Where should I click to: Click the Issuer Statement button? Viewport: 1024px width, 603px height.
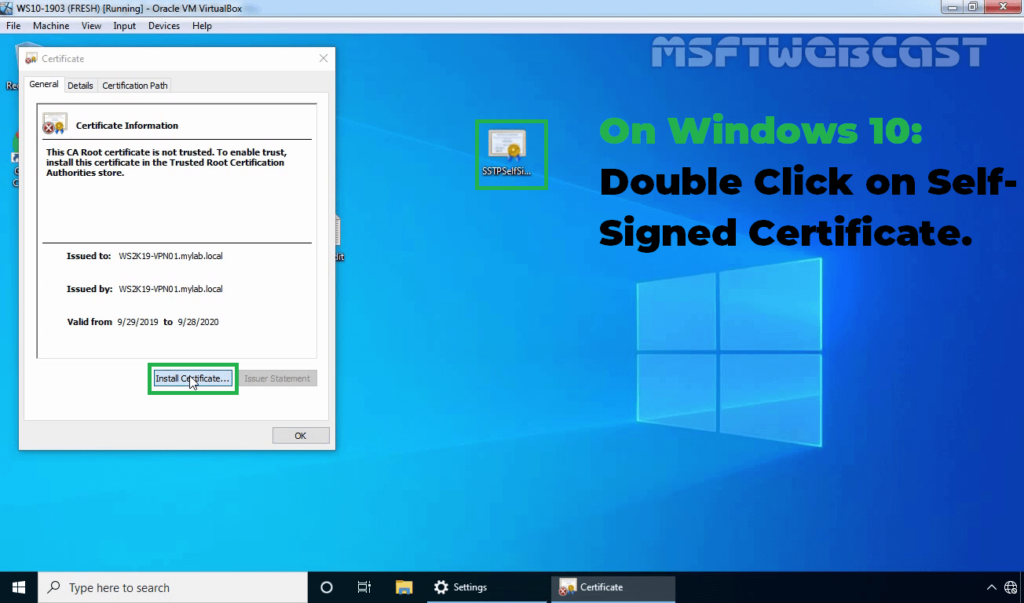tap(277, 378)
